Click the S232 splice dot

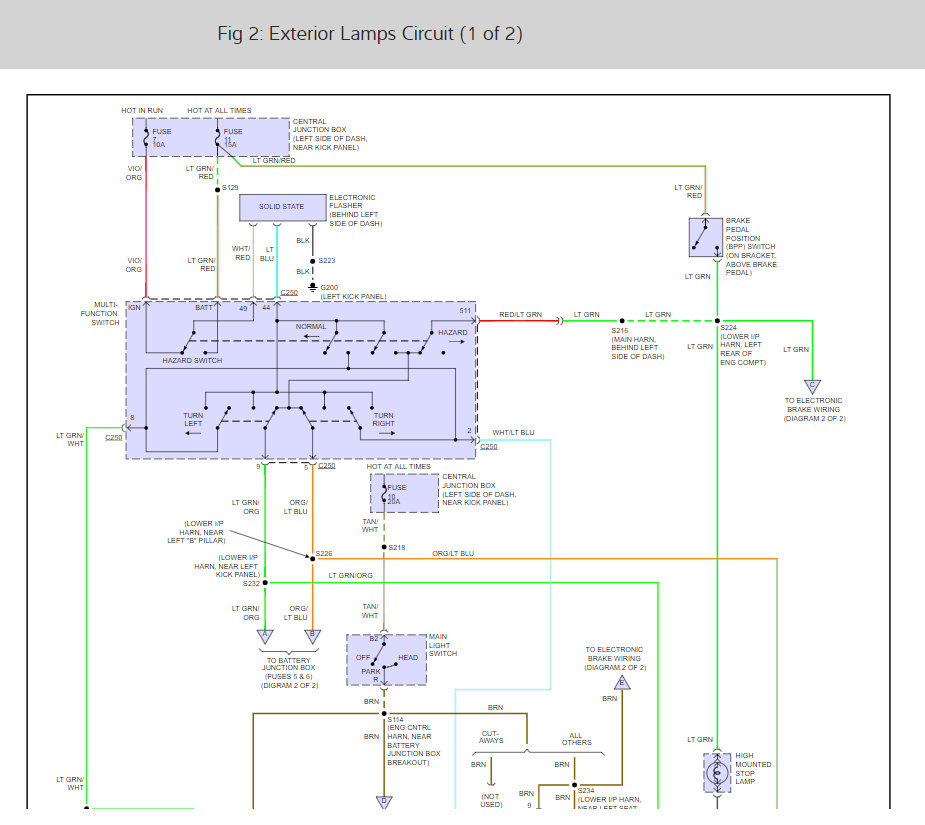[x=265, y=582]
